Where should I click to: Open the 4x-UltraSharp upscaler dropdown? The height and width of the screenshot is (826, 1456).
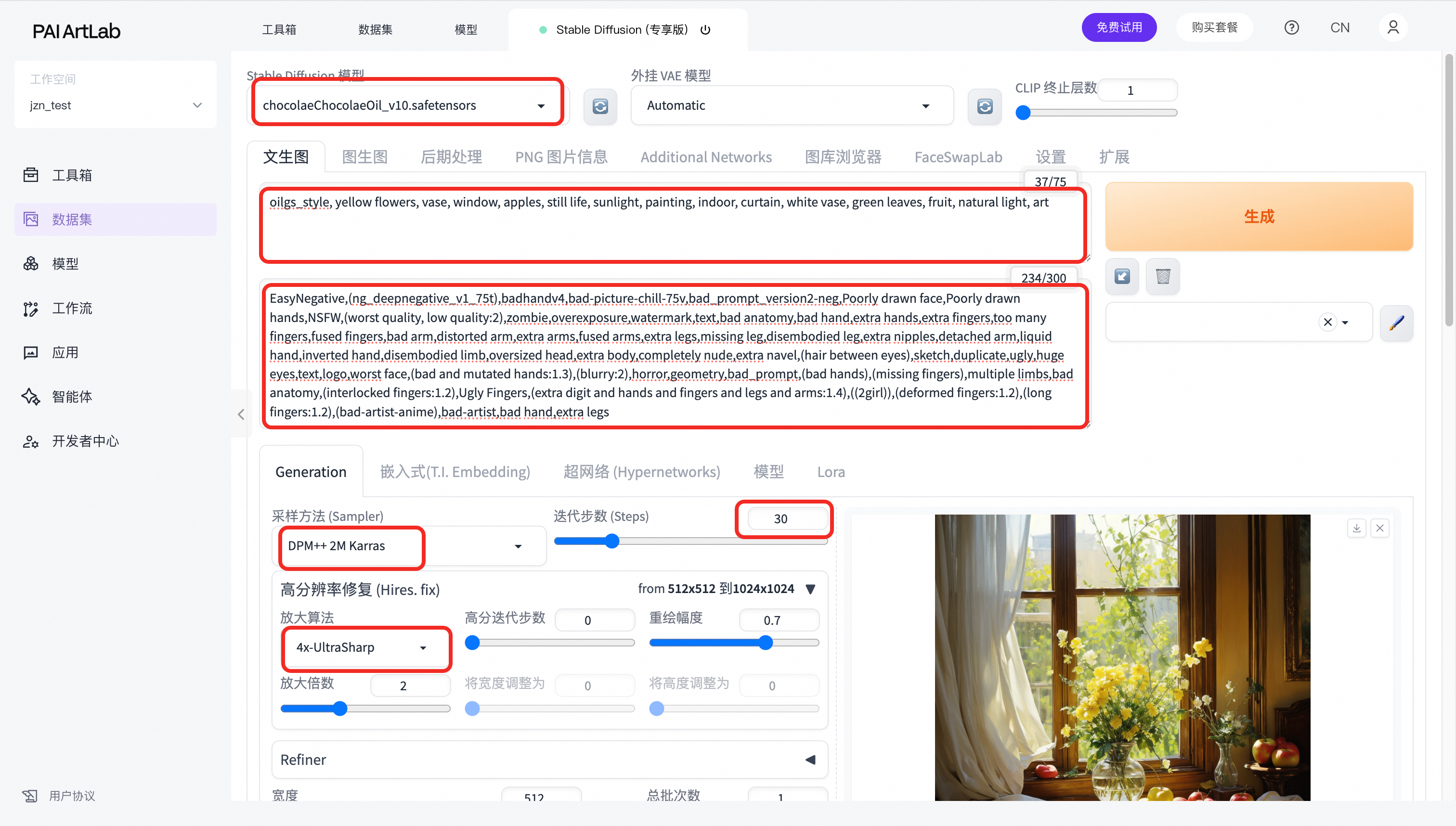coord(423,648)
